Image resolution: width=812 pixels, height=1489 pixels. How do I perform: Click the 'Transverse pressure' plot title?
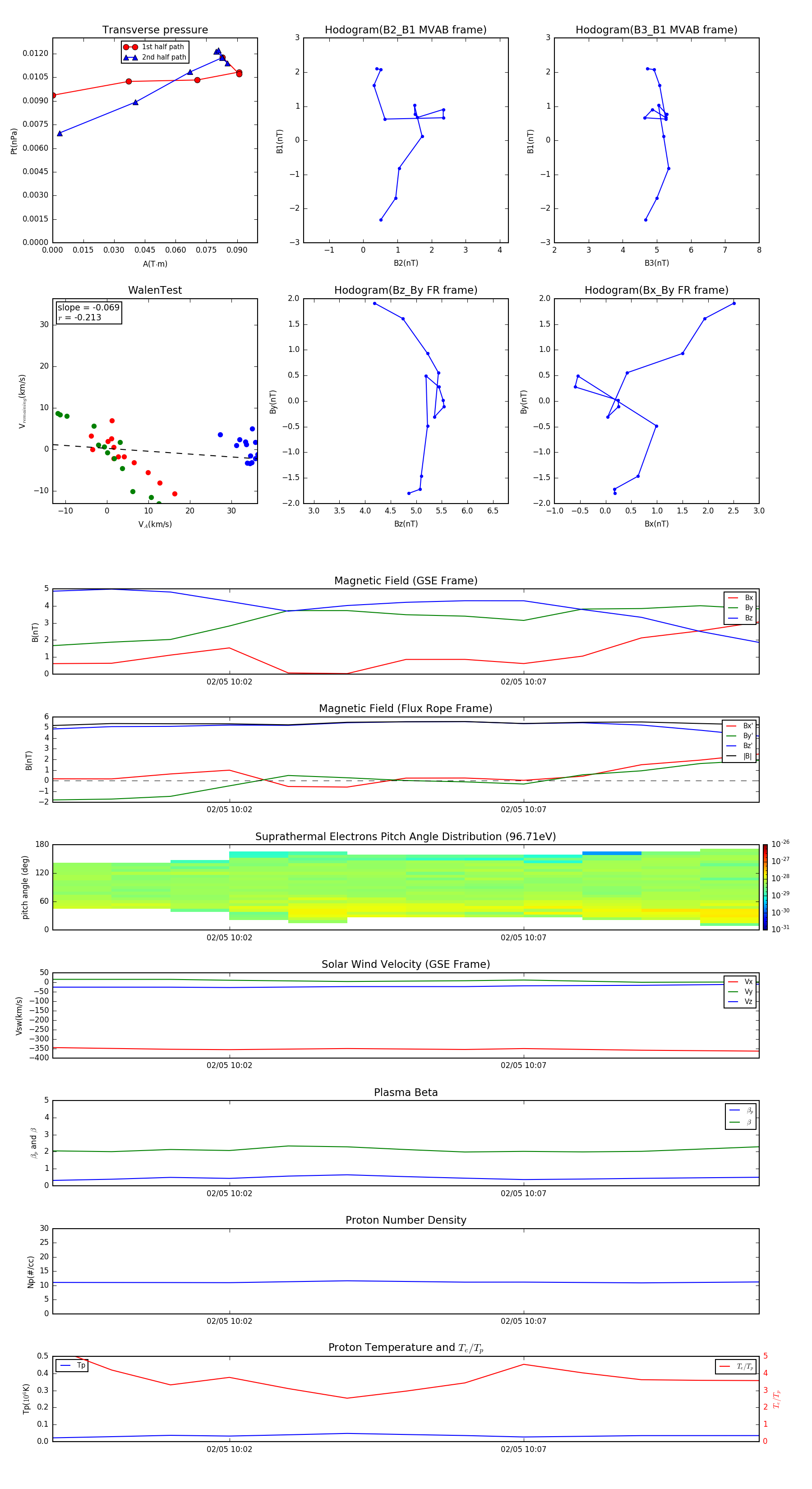(x=155, y=30)
